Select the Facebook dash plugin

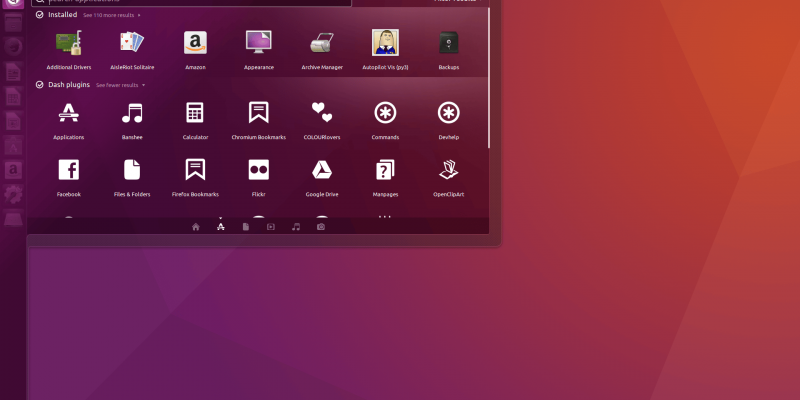[x=69, y=178]
